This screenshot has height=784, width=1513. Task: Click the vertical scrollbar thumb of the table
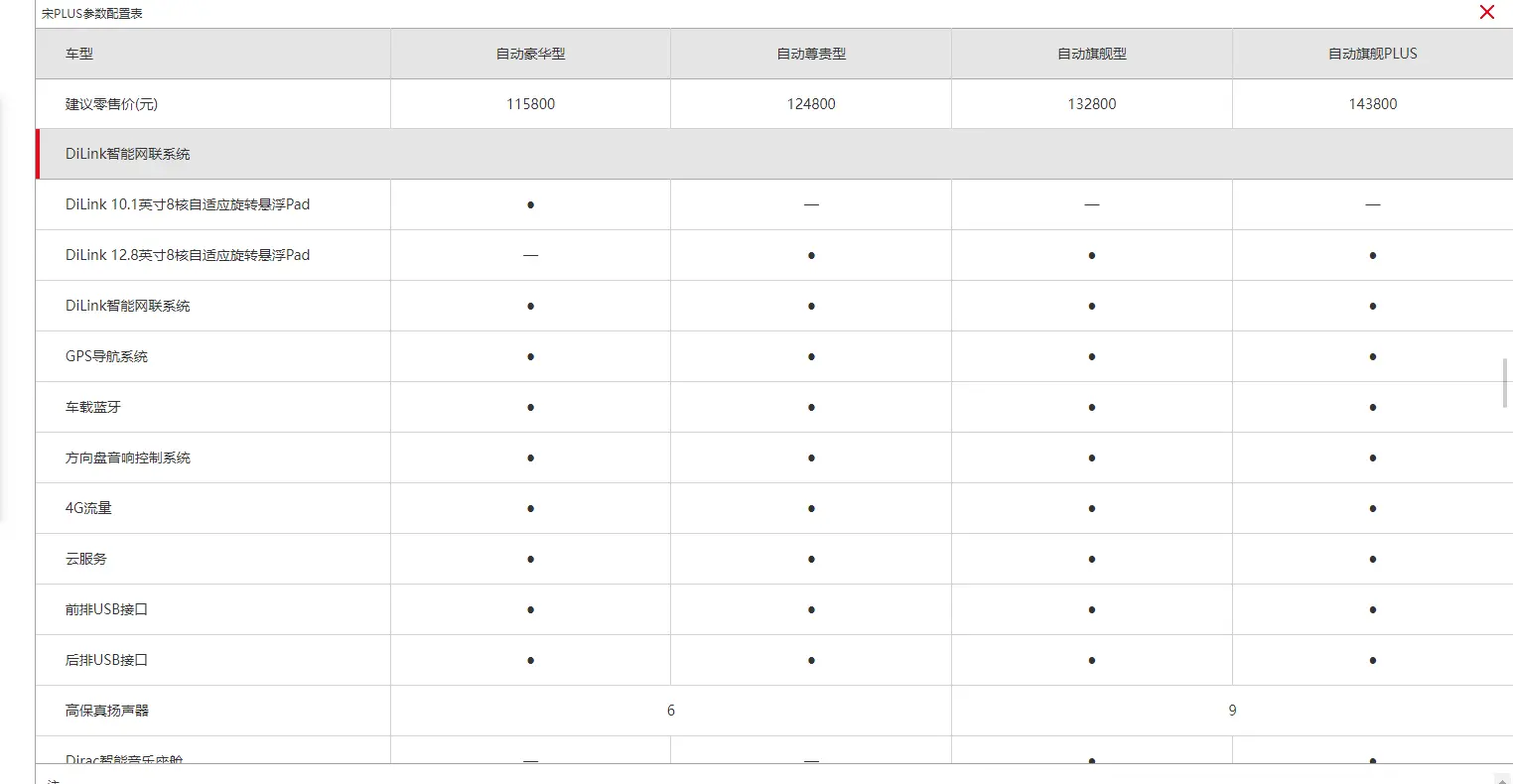(1505, 383)
